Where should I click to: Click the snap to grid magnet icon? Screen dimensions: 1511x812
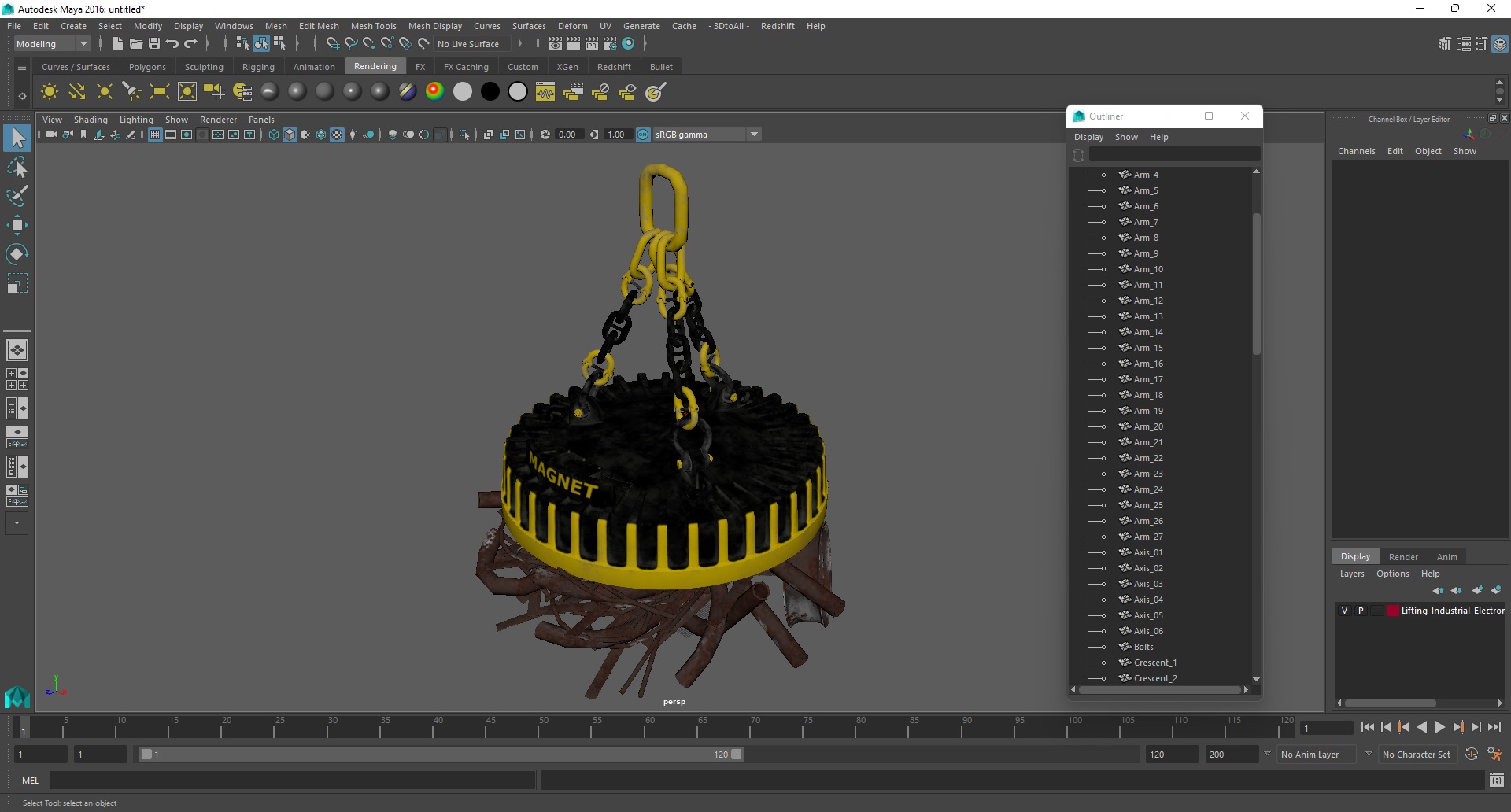point(333,44)
